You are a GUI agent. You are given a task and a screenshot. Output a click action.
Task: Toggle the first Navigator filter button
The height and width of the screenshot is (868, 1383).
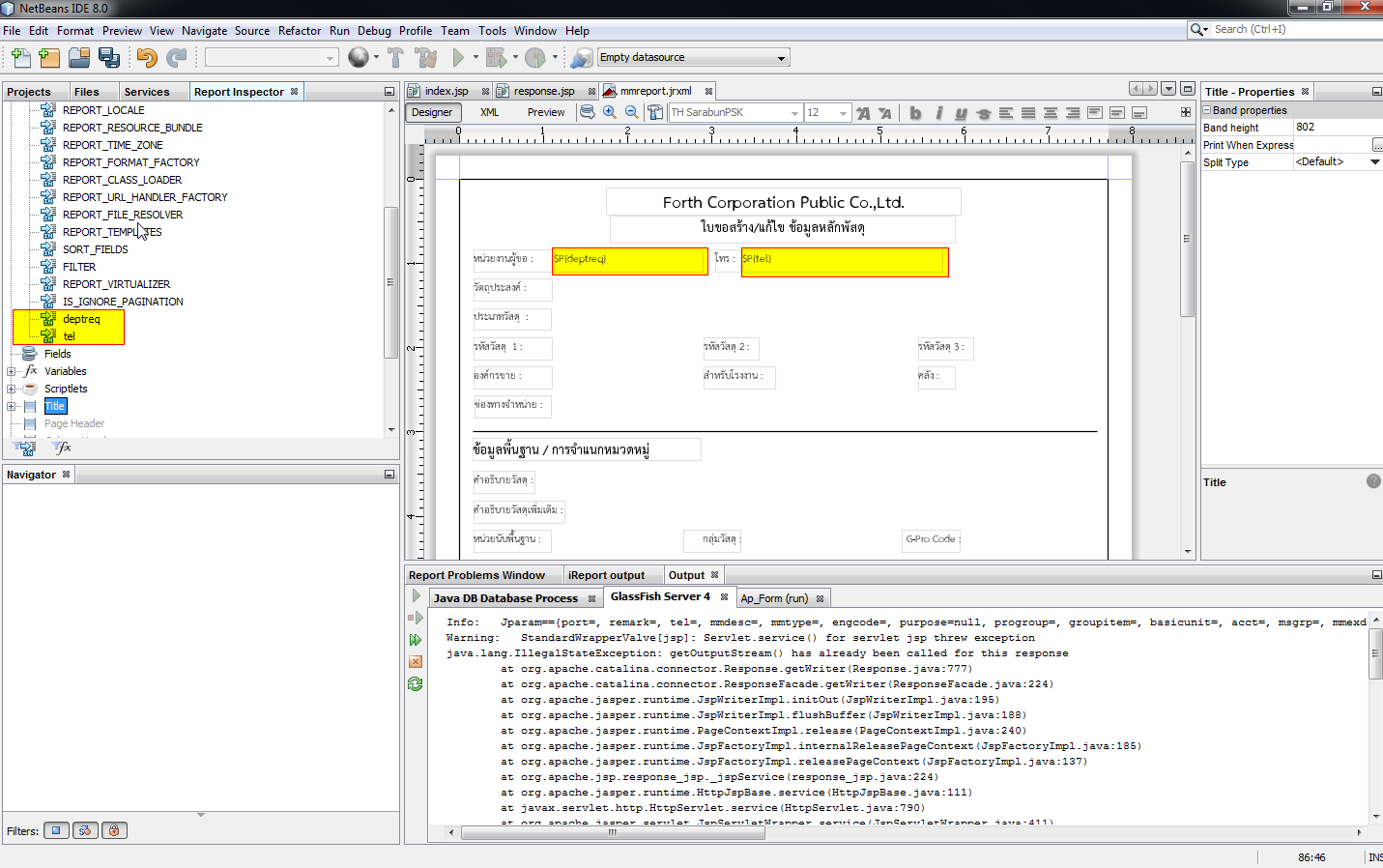coord(56,830)
